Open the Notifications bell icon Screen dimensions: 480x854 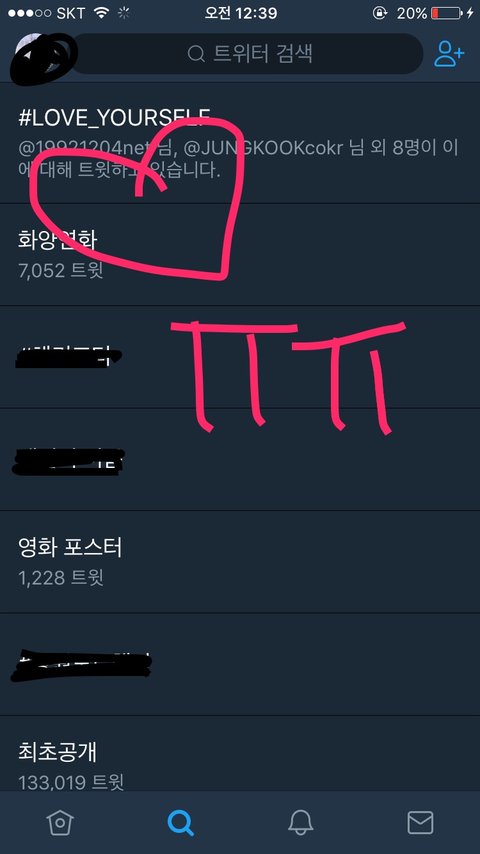[x=300, y=822]
